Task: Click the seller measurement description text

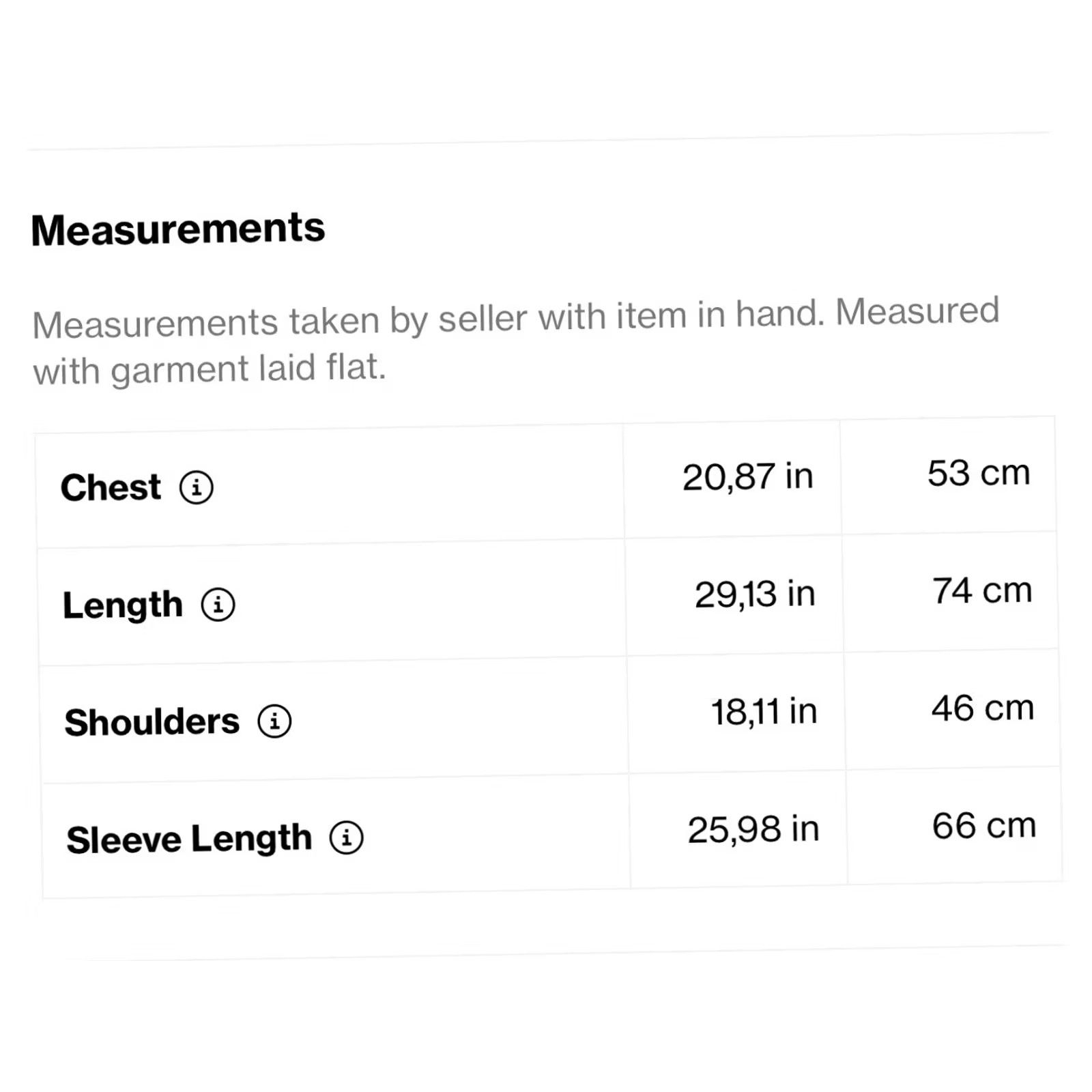Action: 516,343
